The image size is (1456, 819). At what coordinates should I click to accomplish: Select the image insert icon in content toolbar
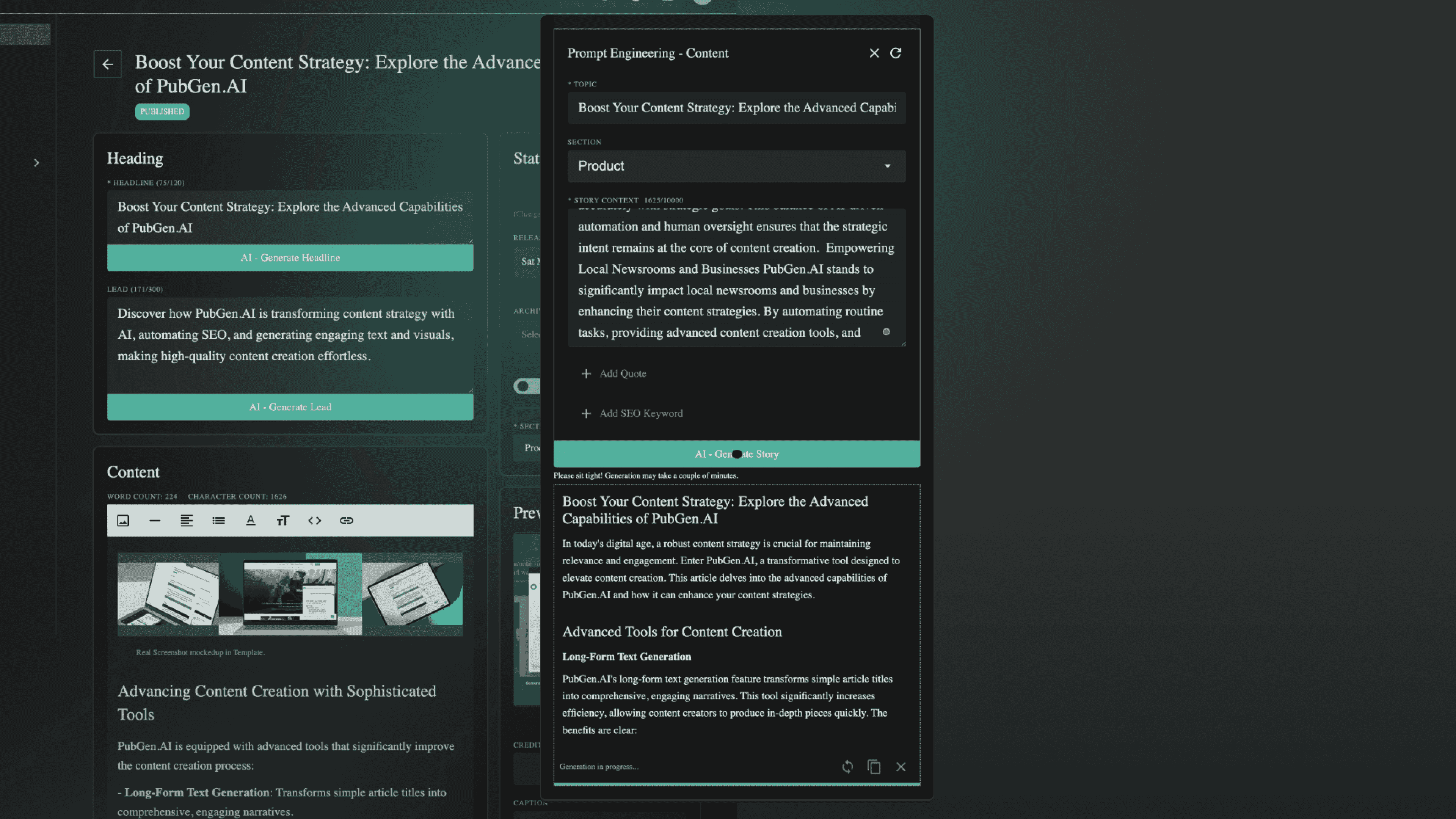click(x=123, y=519)
